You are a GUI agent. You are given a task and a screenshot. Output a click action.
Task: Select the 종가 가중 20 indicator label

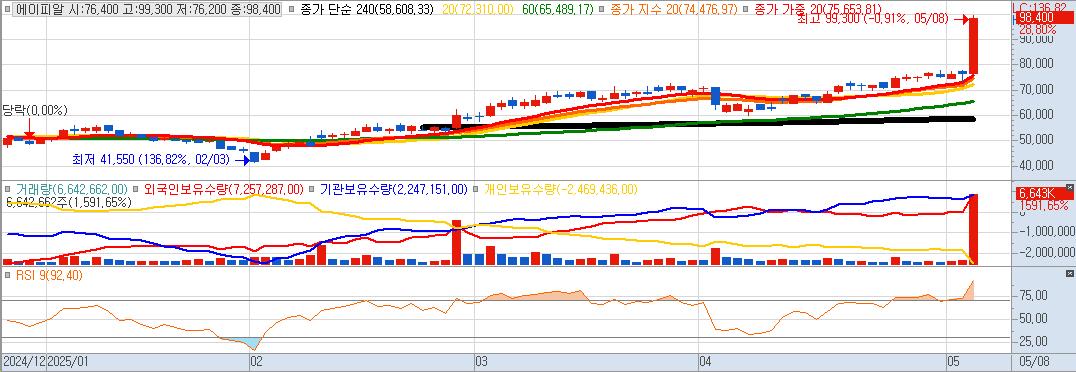818,10
